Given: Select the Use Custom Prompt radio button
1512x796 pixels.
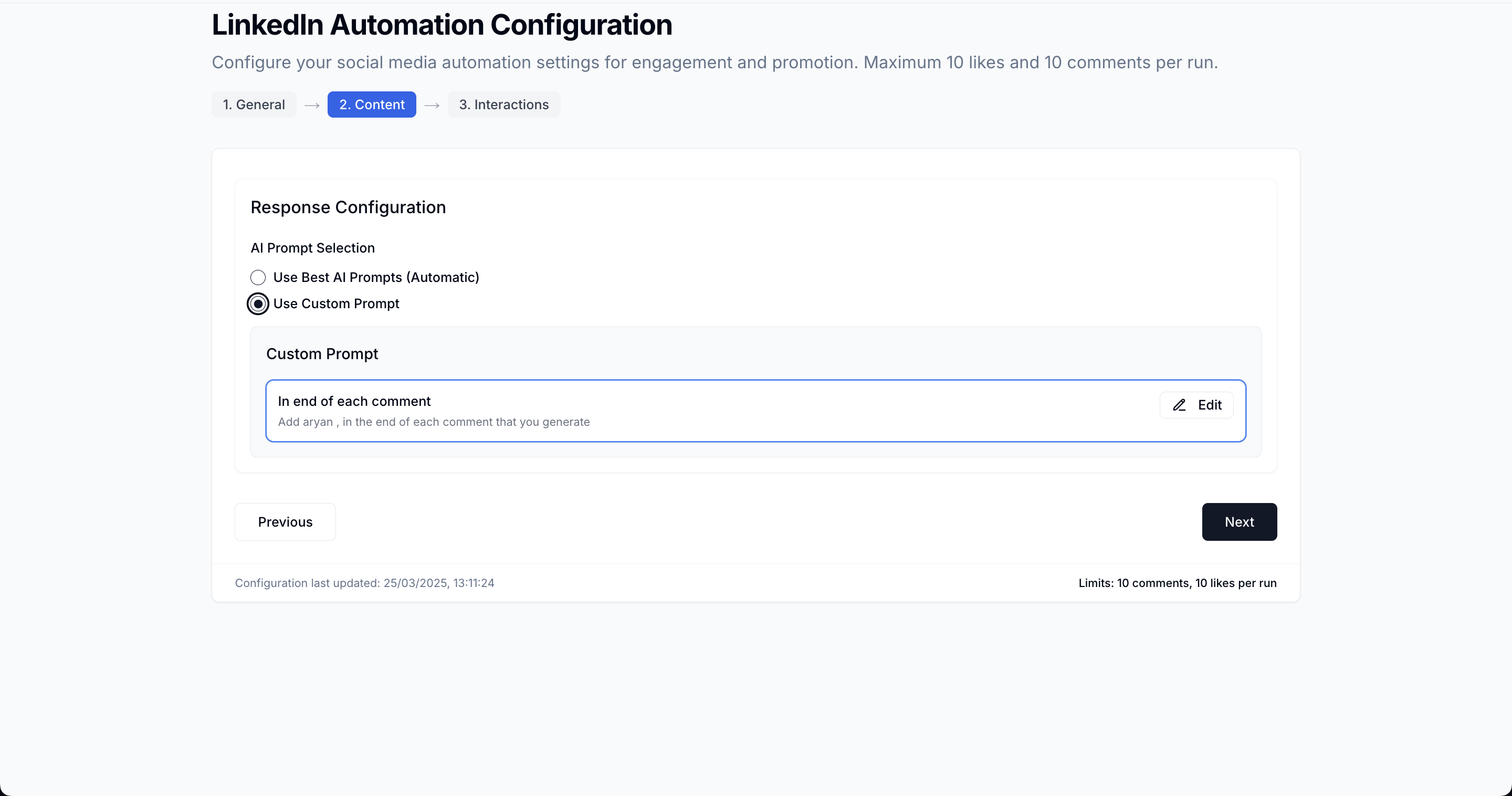Looking at the screenshot, I should point(258,304).
